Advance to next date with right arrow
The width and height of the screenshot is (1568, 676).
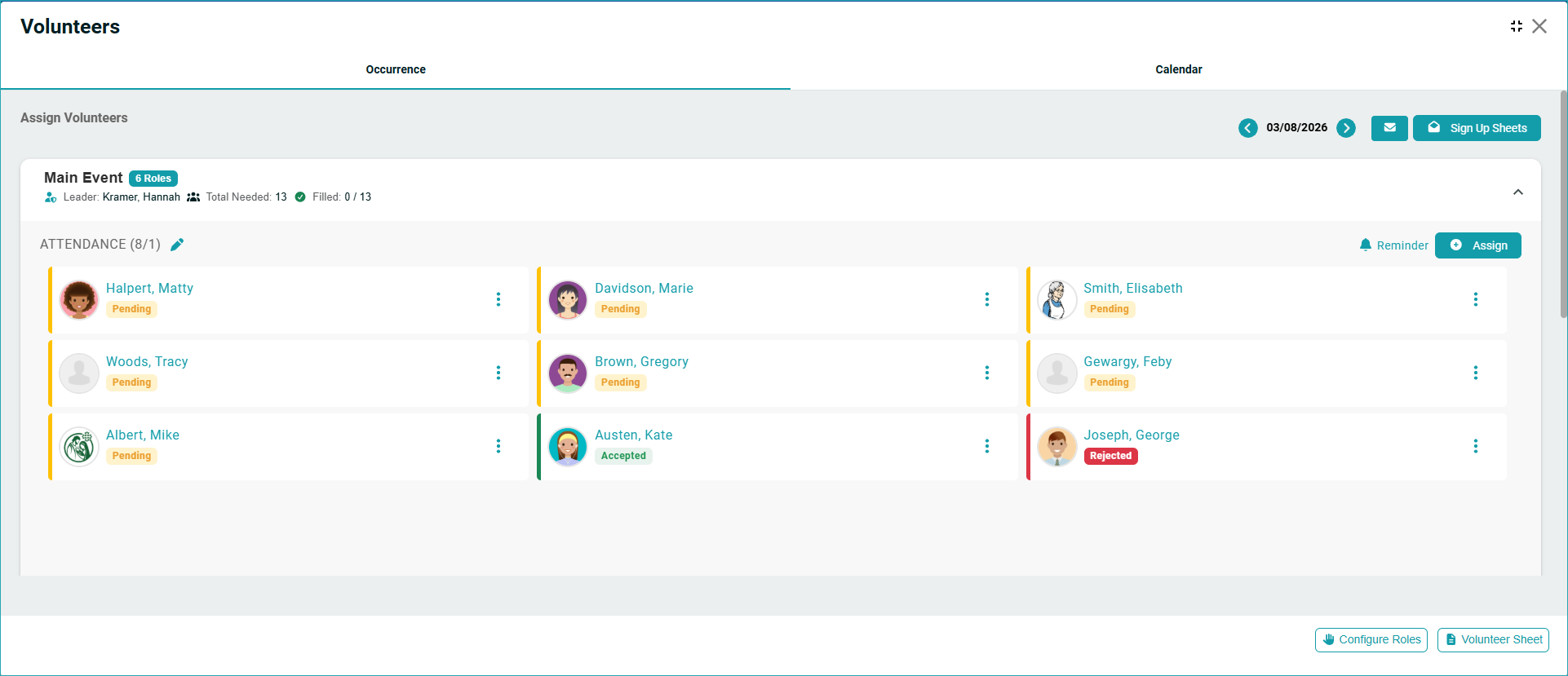pyautogui.click(x=1346, y=128)
